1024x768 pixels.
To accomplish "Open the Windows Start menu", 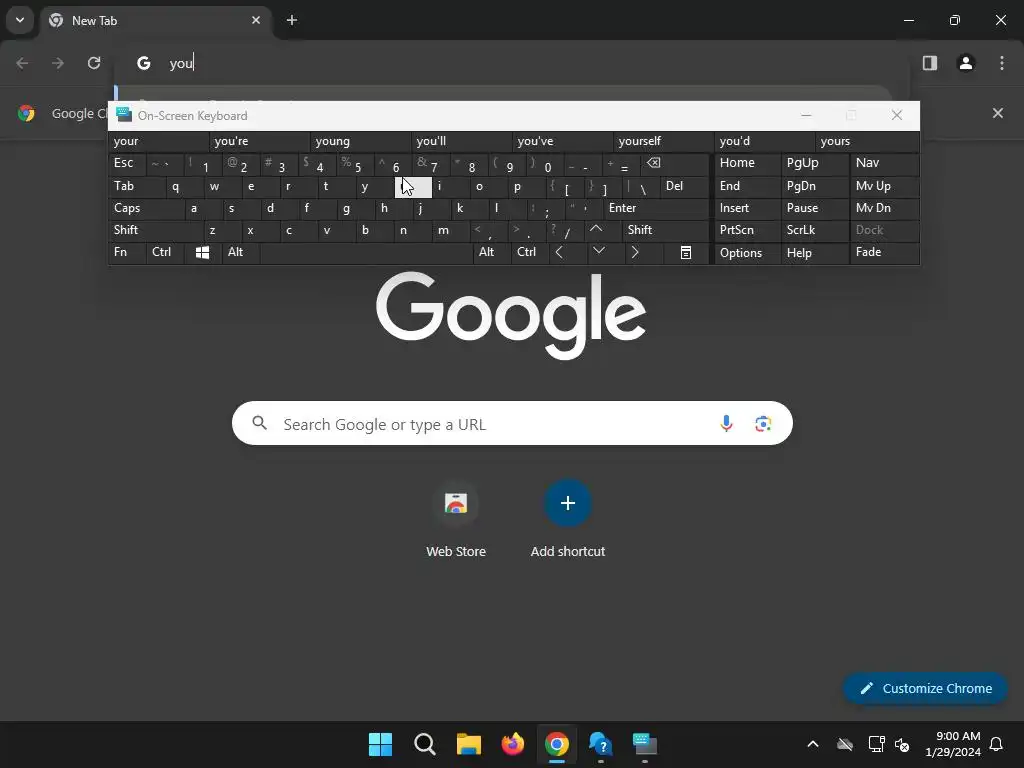I will click(x=380, y=744).
